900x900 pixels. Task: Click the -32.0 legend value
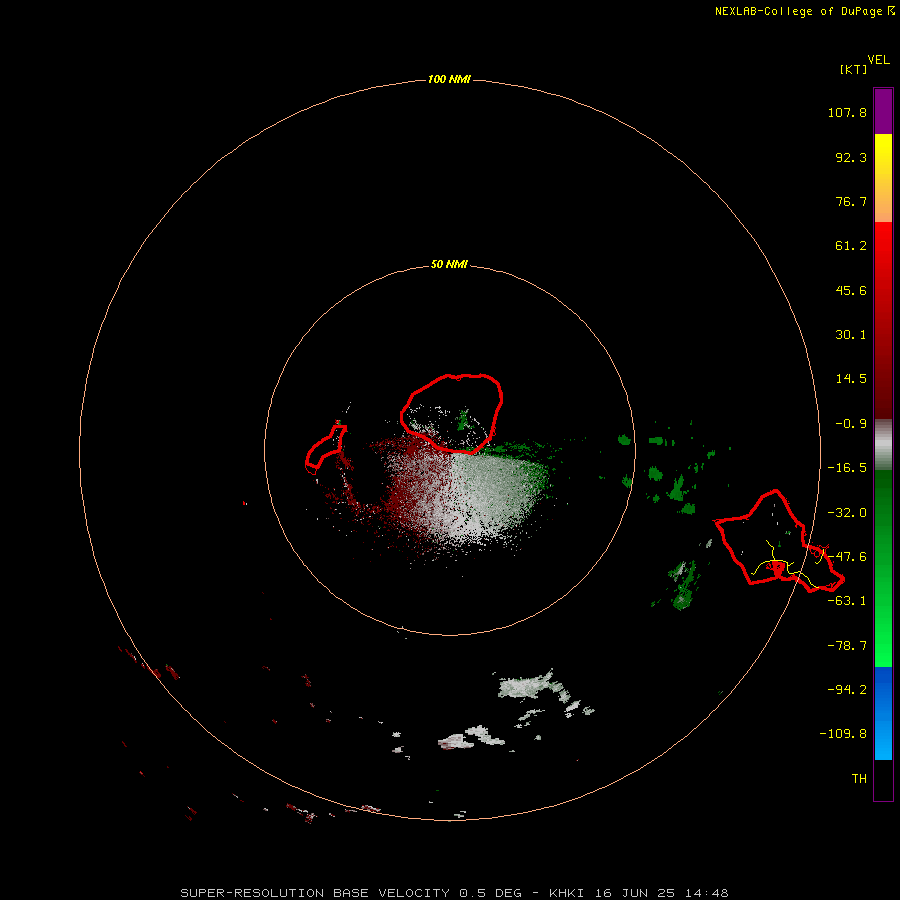[847, 513]
